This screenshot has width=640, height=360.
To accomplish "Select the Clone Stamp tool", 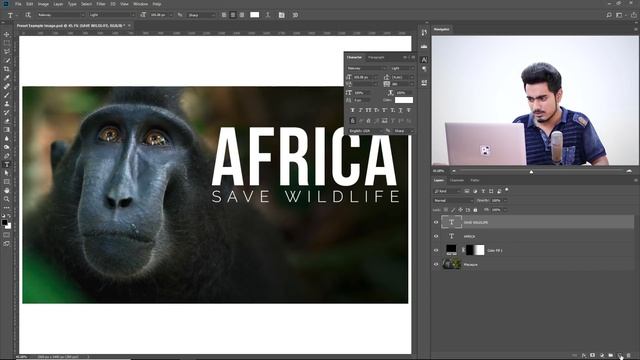I will (7, 104).
